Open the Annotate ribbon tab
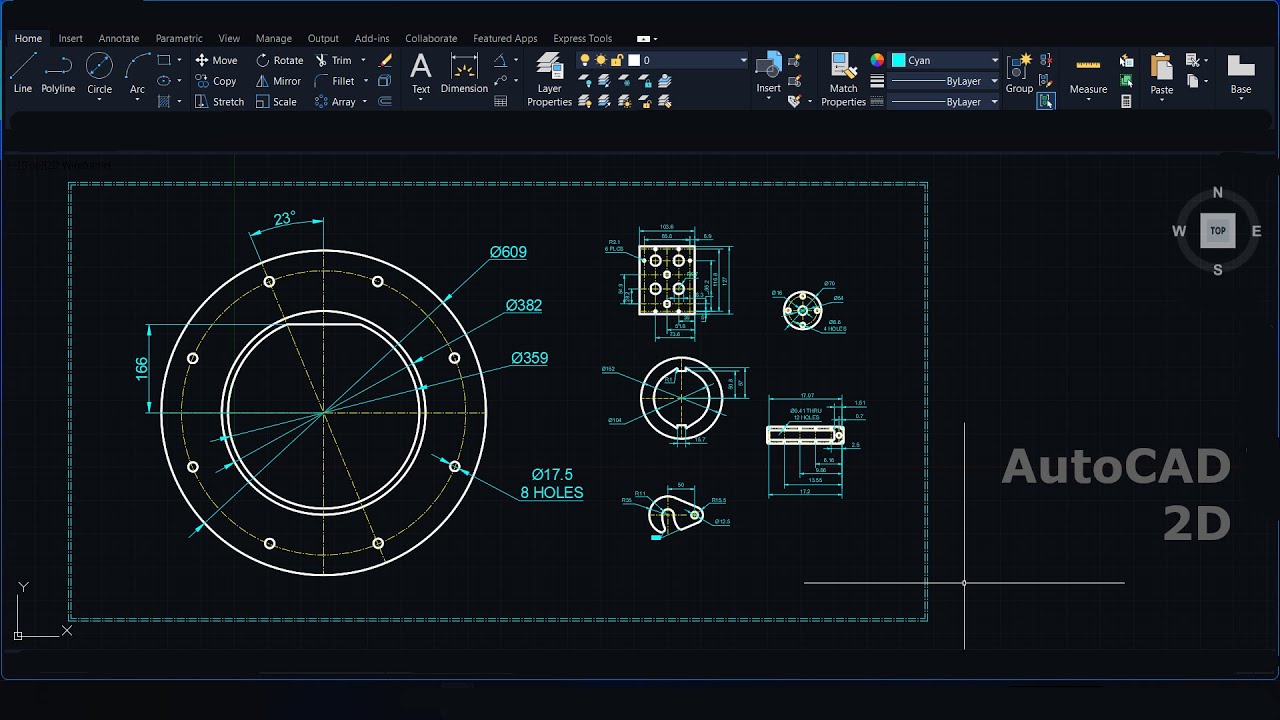Image resolution: width=1280 pixels, height=720 pixels. pos(119,38)
